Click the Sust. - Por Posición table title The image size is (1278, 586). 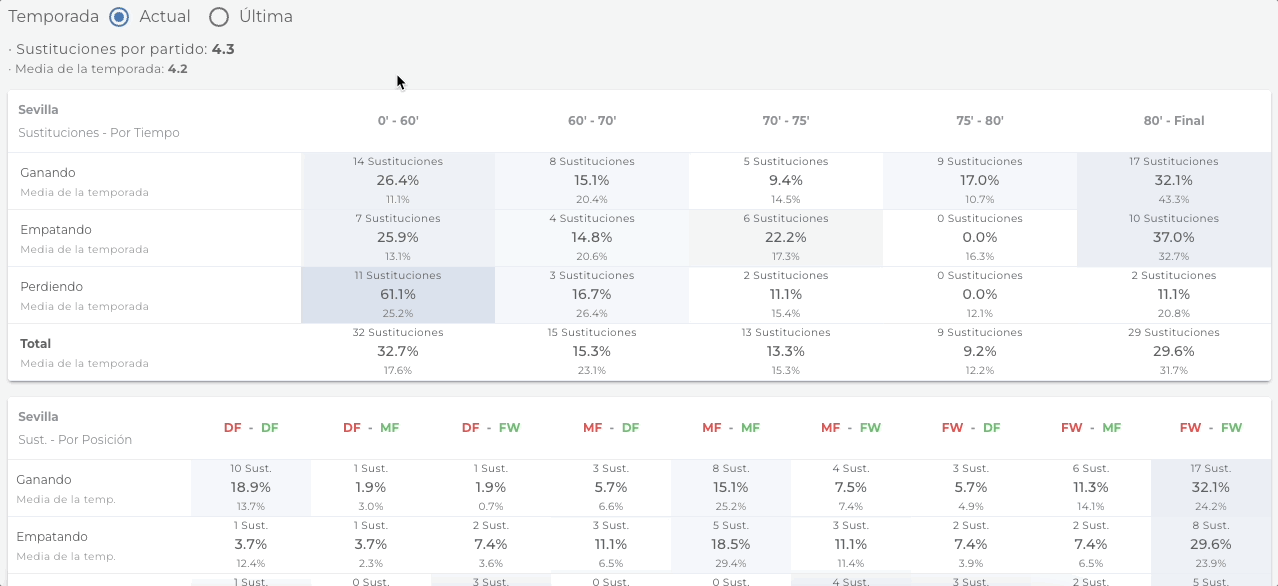(x=75, y=440)
